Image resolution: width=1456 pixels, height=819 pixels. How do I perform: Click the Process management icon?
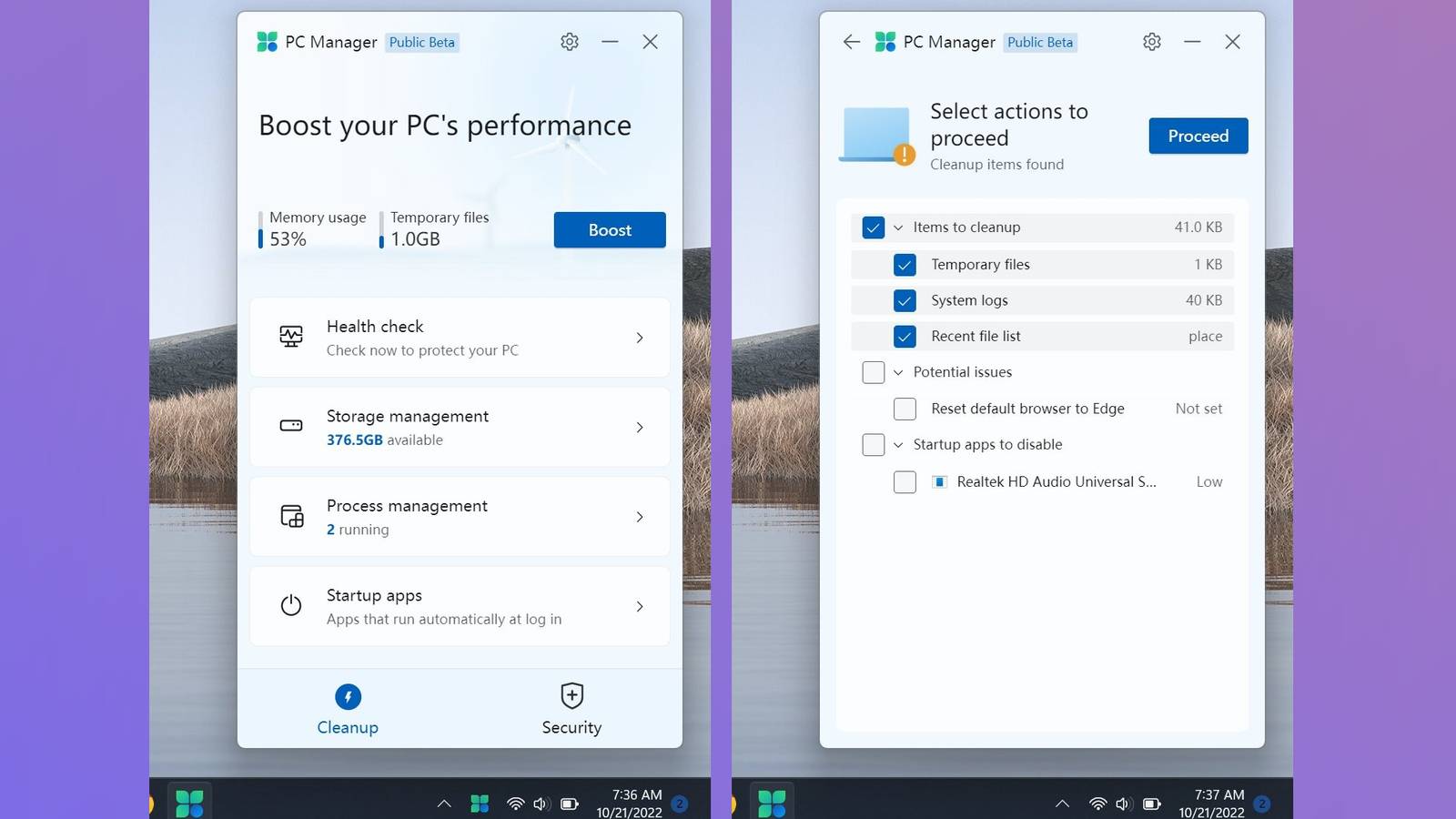click(x=291, y=516)
